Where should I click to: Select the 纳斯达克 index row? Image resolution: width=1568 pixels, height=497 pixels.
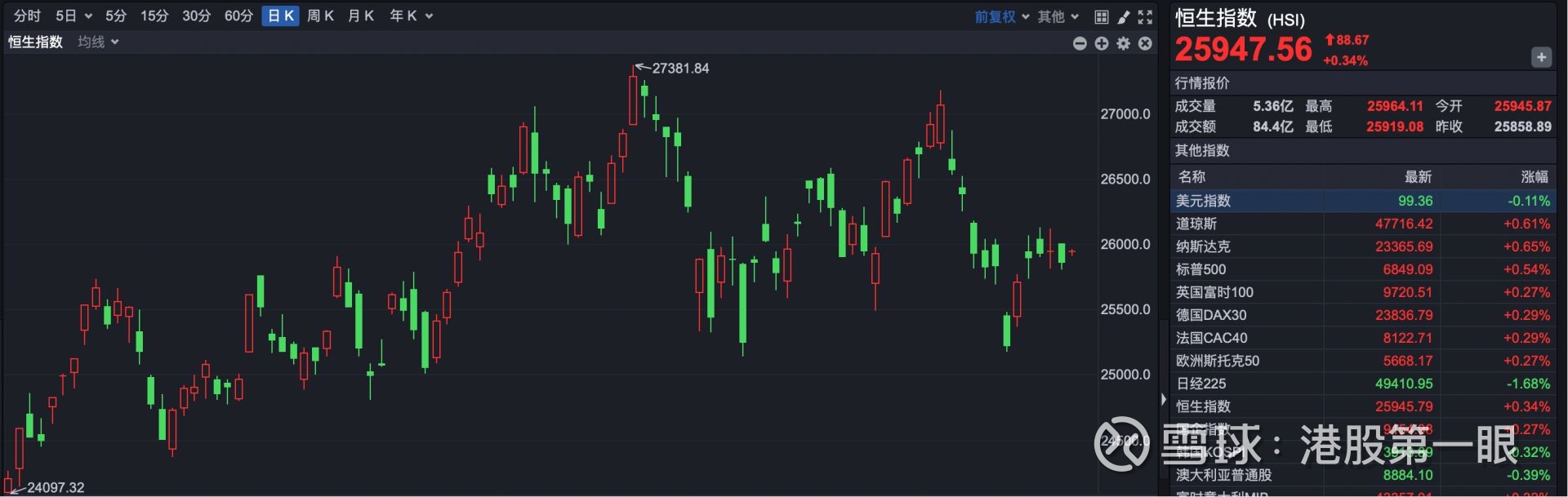pos(1362,246)
